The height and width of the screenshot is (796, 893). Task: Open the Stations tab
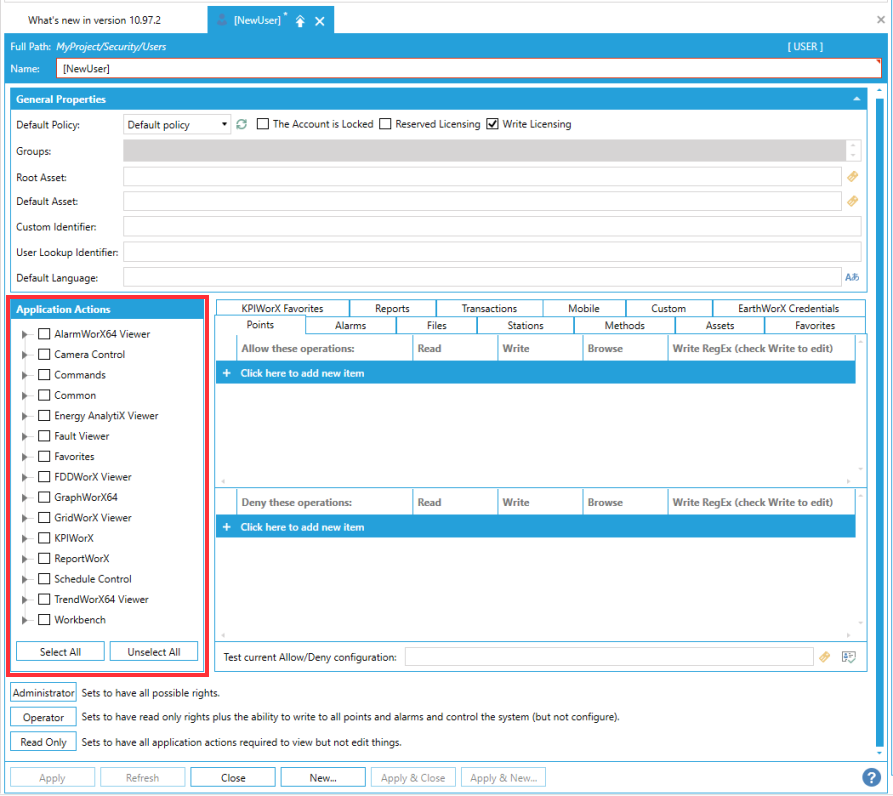525,325
